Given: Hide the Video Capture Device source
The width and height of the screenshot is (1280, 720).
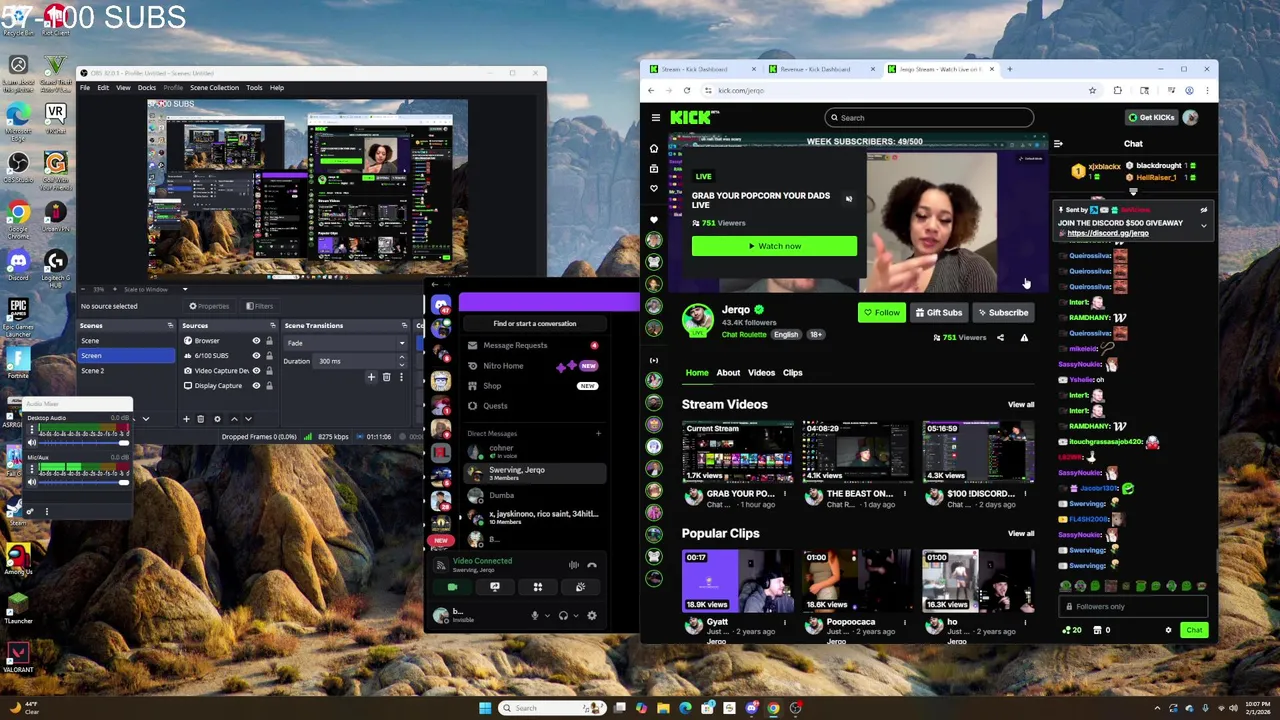Looking at the screenshot, I should click(x=256, y=371).
